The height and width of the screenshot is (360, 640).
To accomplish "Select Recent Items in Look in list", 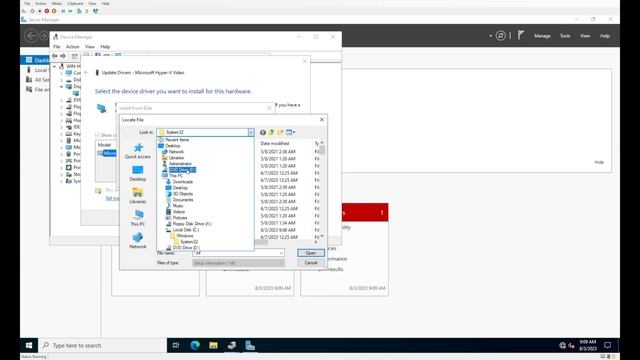I will coord(177,140).
